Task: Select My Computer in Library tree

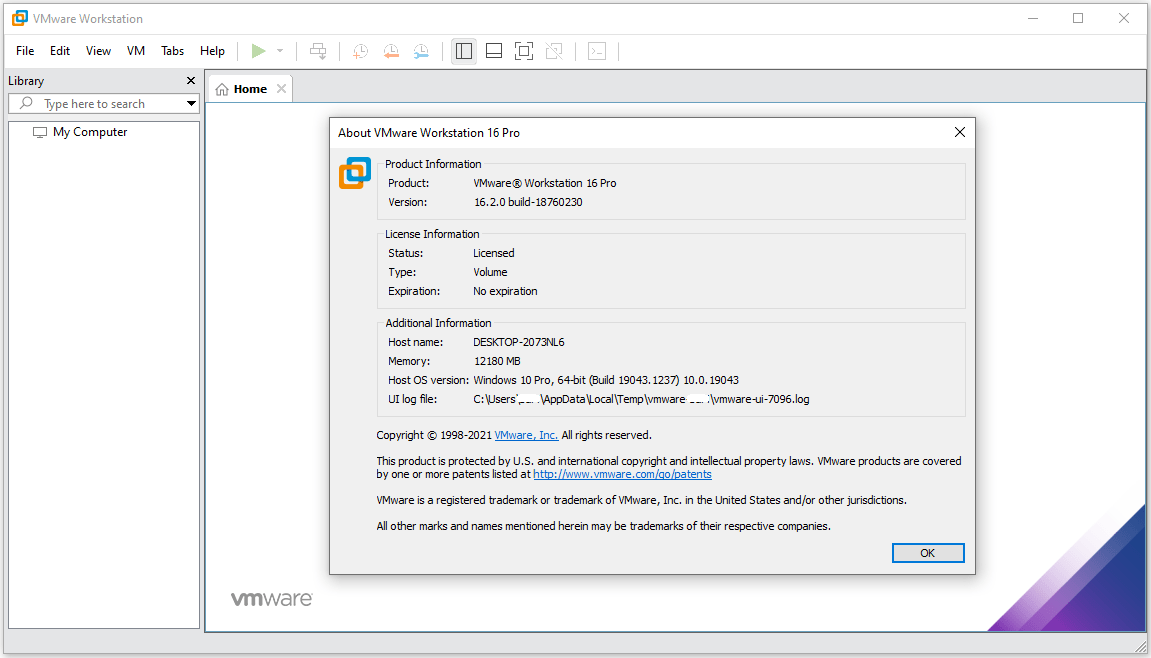Action: (90, 132)
